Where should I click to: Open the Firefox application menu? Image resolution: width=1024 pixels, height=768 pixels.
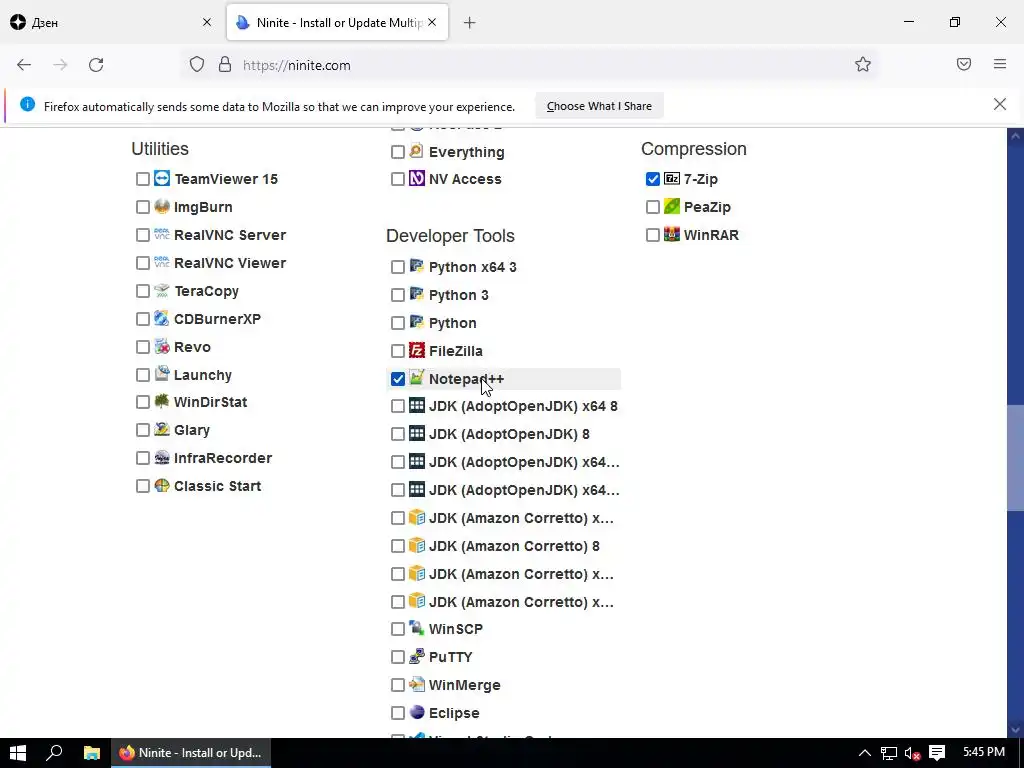click(1000, 64)
